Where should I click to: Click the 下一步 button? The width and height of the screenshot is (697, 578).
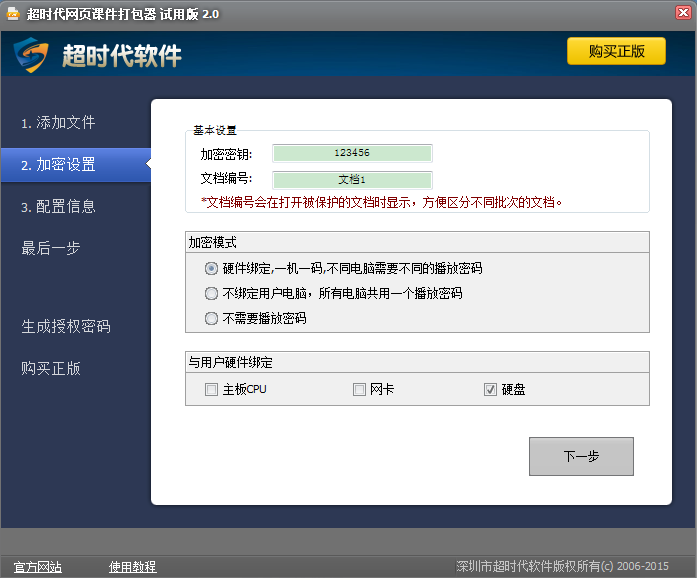click(581, 456)
